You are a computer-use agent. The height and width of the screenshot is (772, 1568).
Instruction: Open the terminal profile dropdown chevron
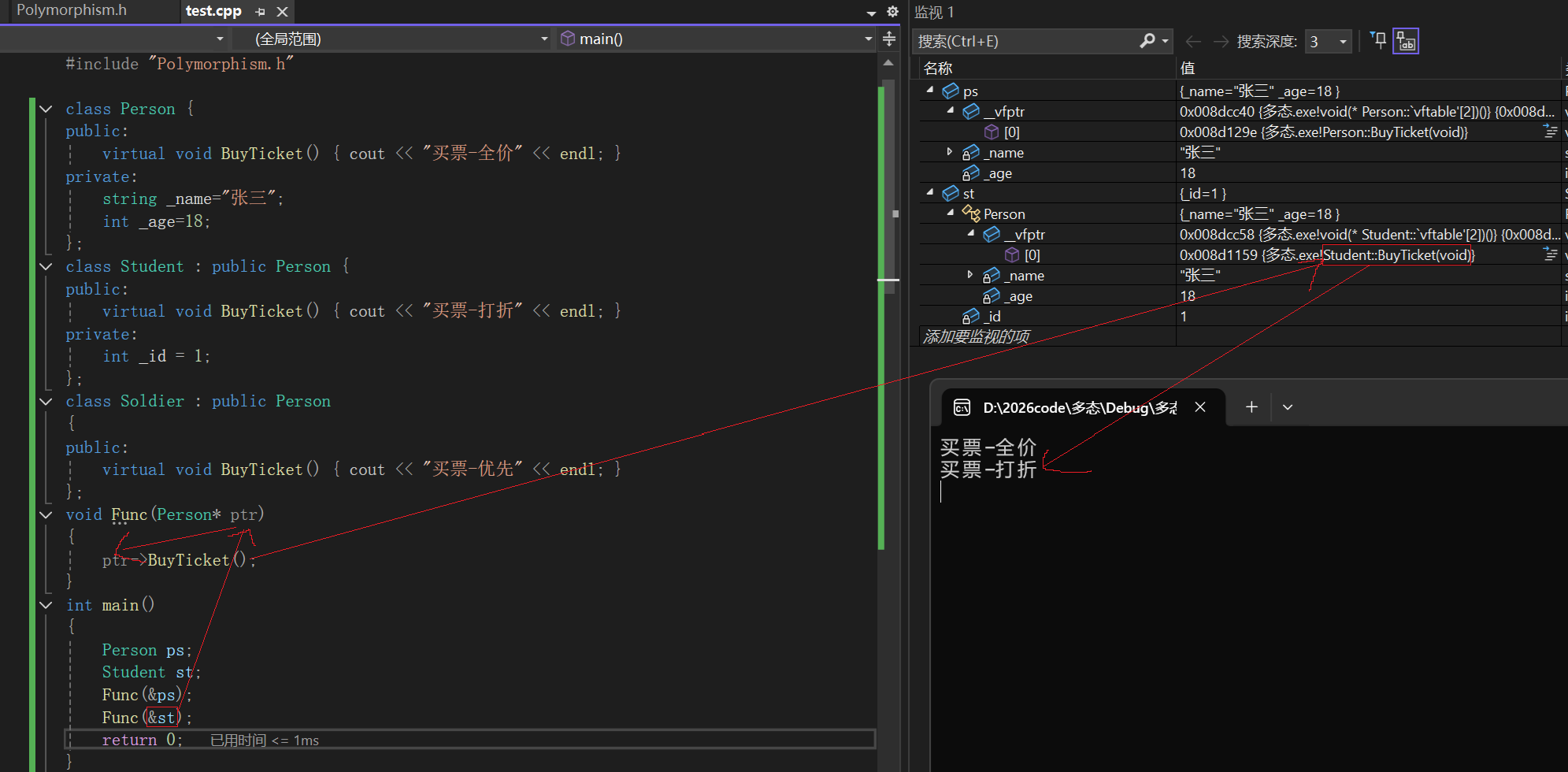[1288, 407]
